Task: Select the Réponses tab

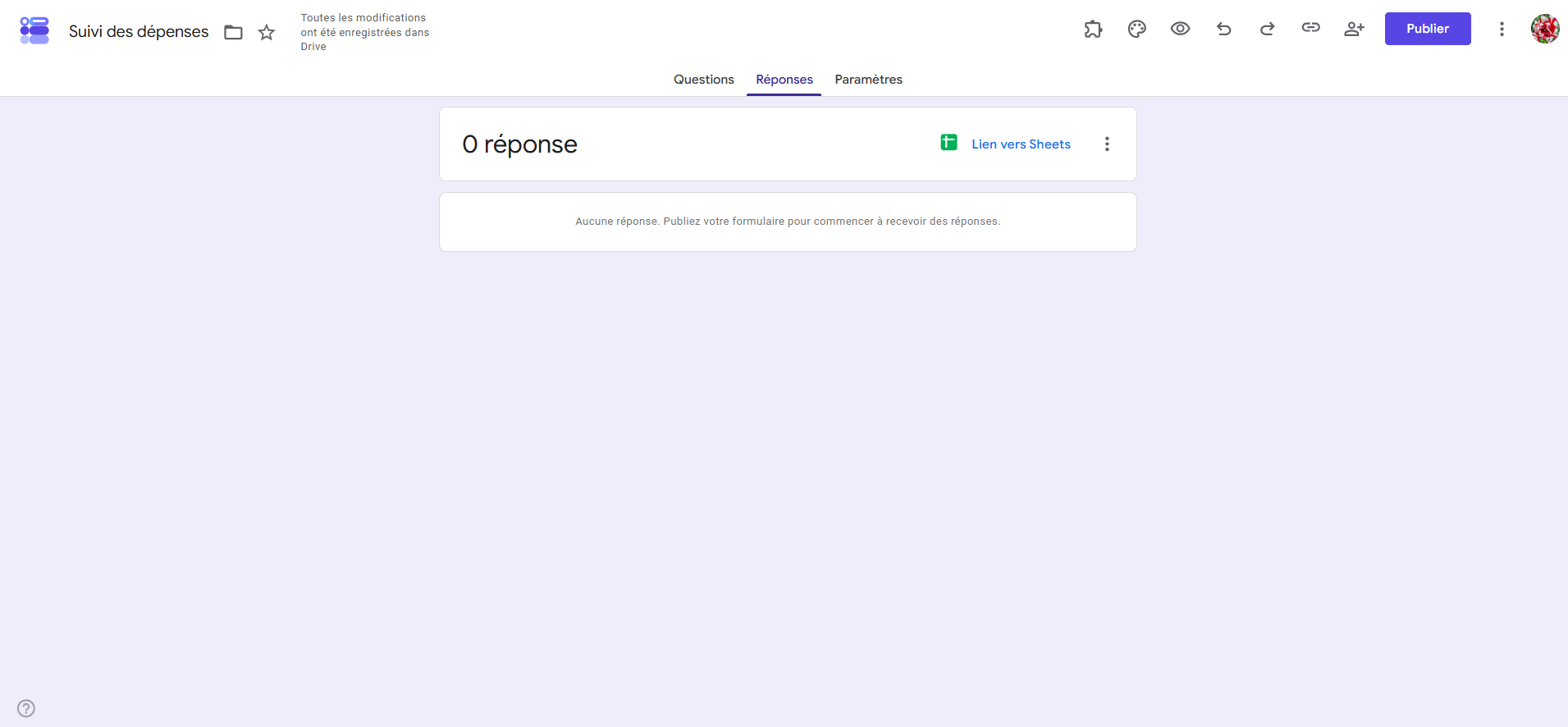Action: tap(784, 80)
